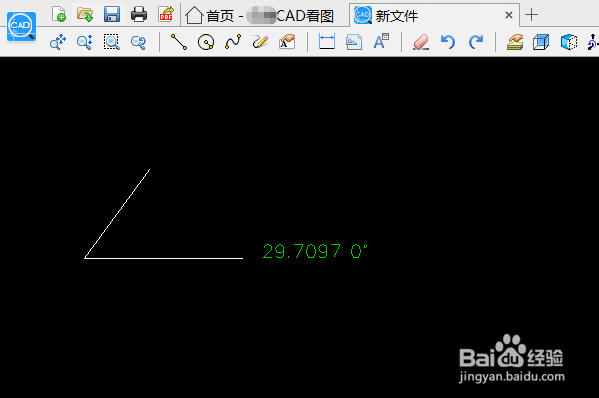The height and width of the screenshot is (398, 599).
Task: Undo the last action
Action: pyautogui.click(x=448, y=42)
